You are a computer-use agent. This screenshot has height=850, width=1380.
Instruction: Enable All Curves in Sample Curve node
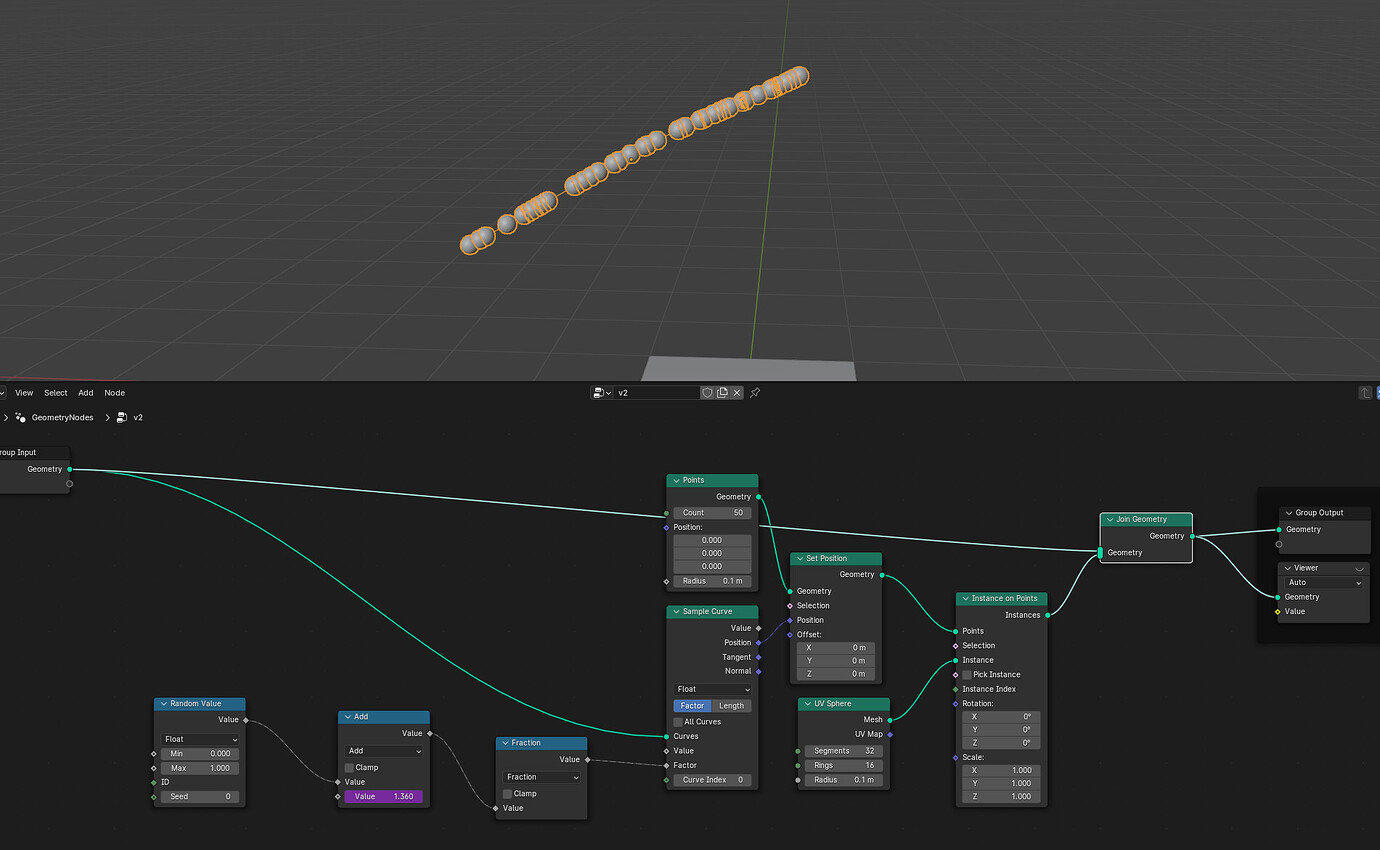[678, 722]
